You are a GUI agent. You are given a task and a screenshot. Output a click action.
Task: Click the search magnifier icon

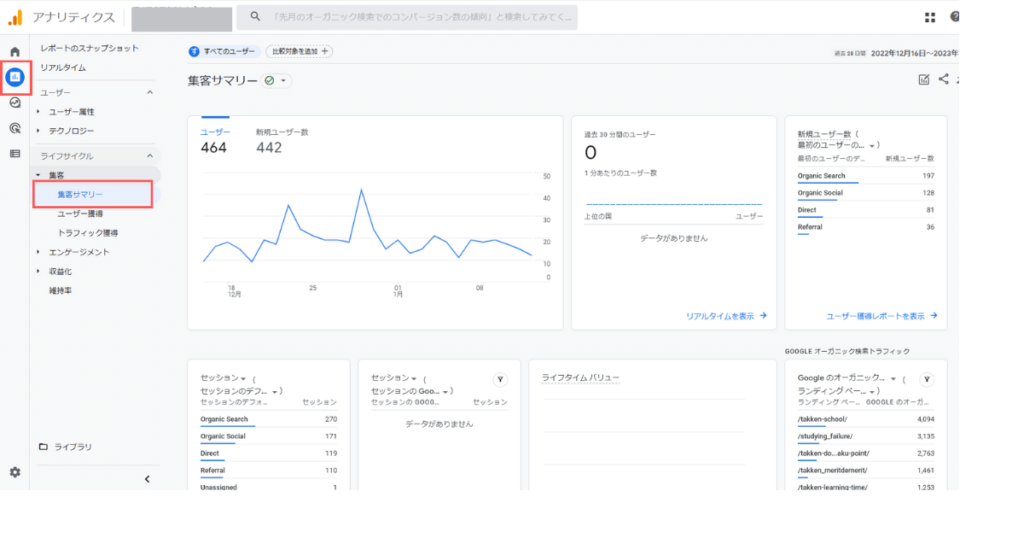(255, 16)
